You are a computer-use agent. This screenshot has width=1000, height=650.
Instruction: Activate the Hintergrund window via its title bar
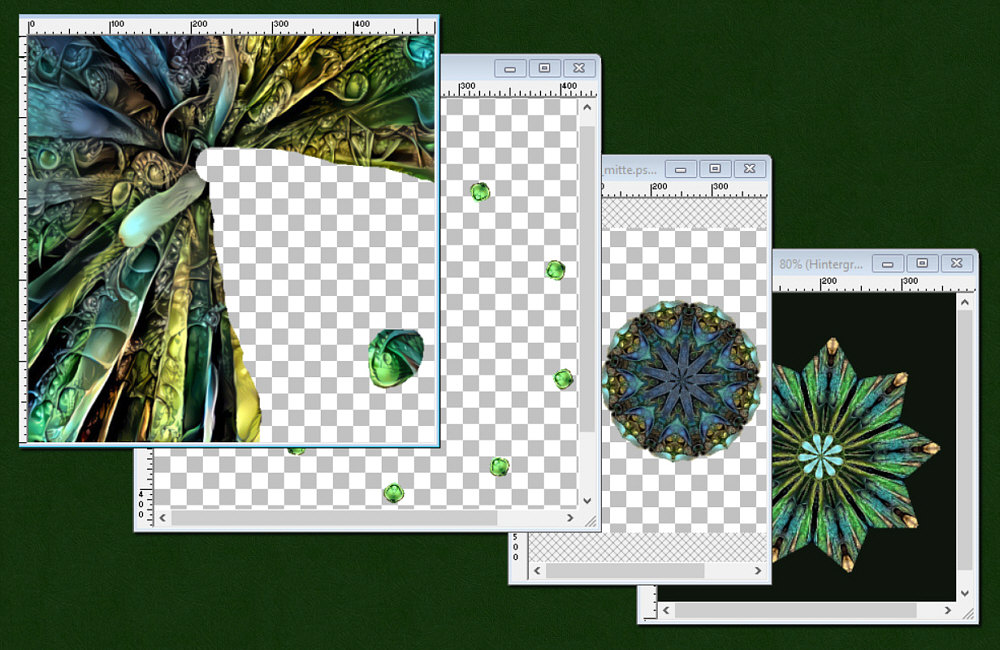(822, 264)
